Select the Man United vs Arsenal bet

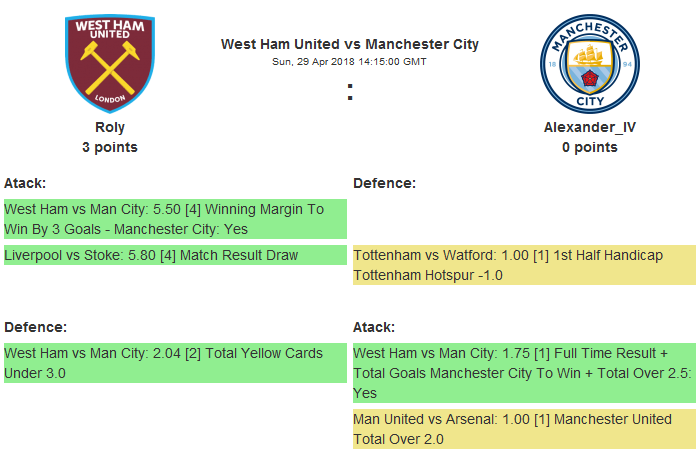click(x=524, y=429)
